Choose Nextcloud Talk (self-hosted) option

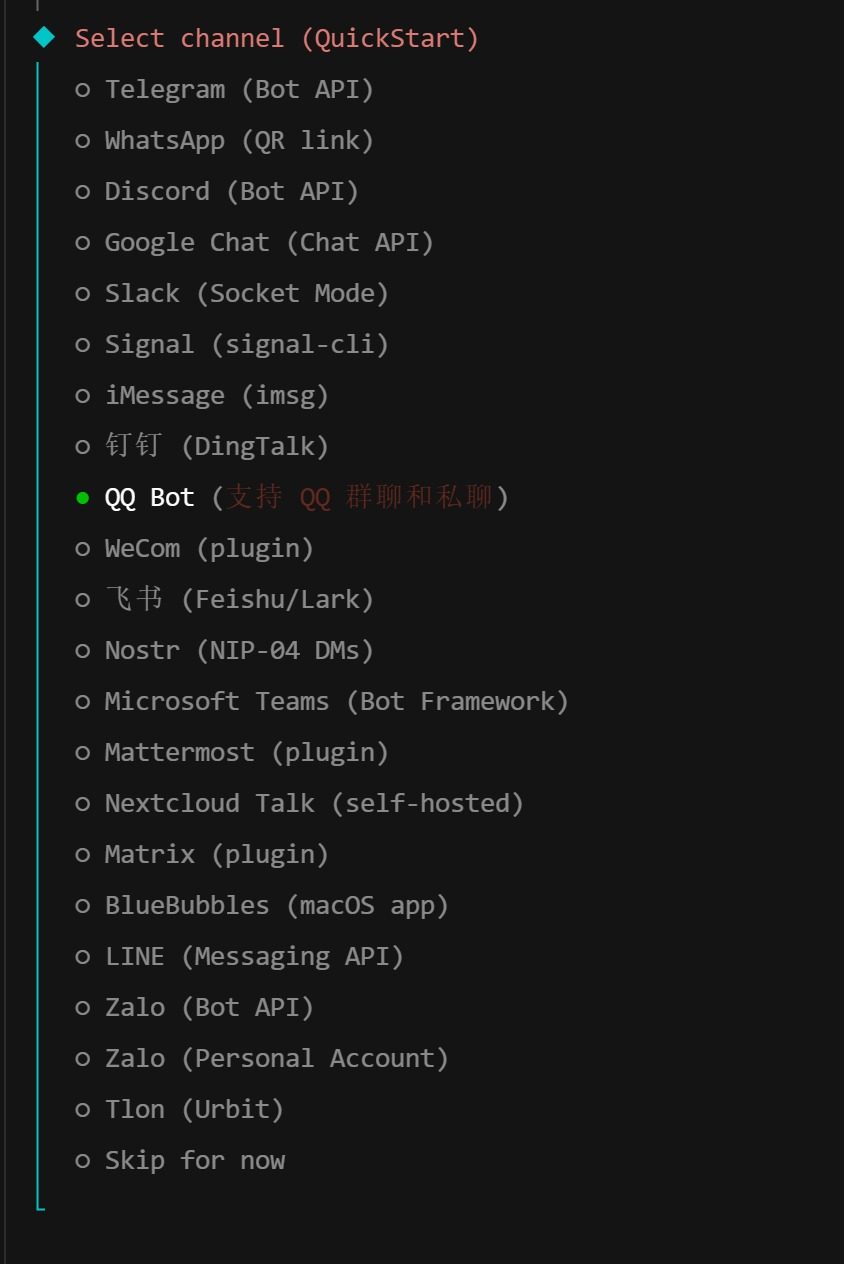313,804
